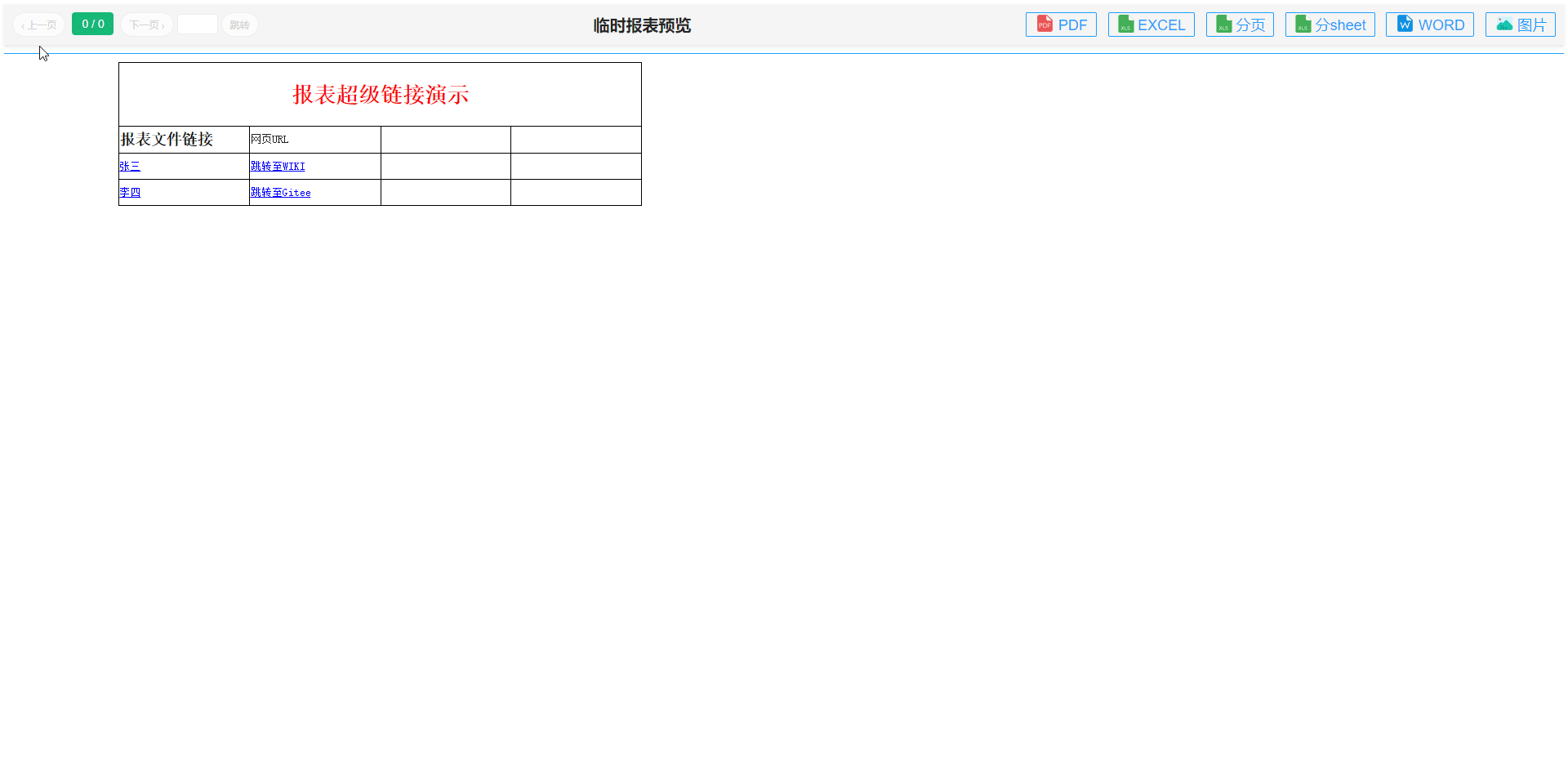Click the 分页 export button
Image resolution: width=1568 pixels, height=772 pixels.
coord(1240,25)
